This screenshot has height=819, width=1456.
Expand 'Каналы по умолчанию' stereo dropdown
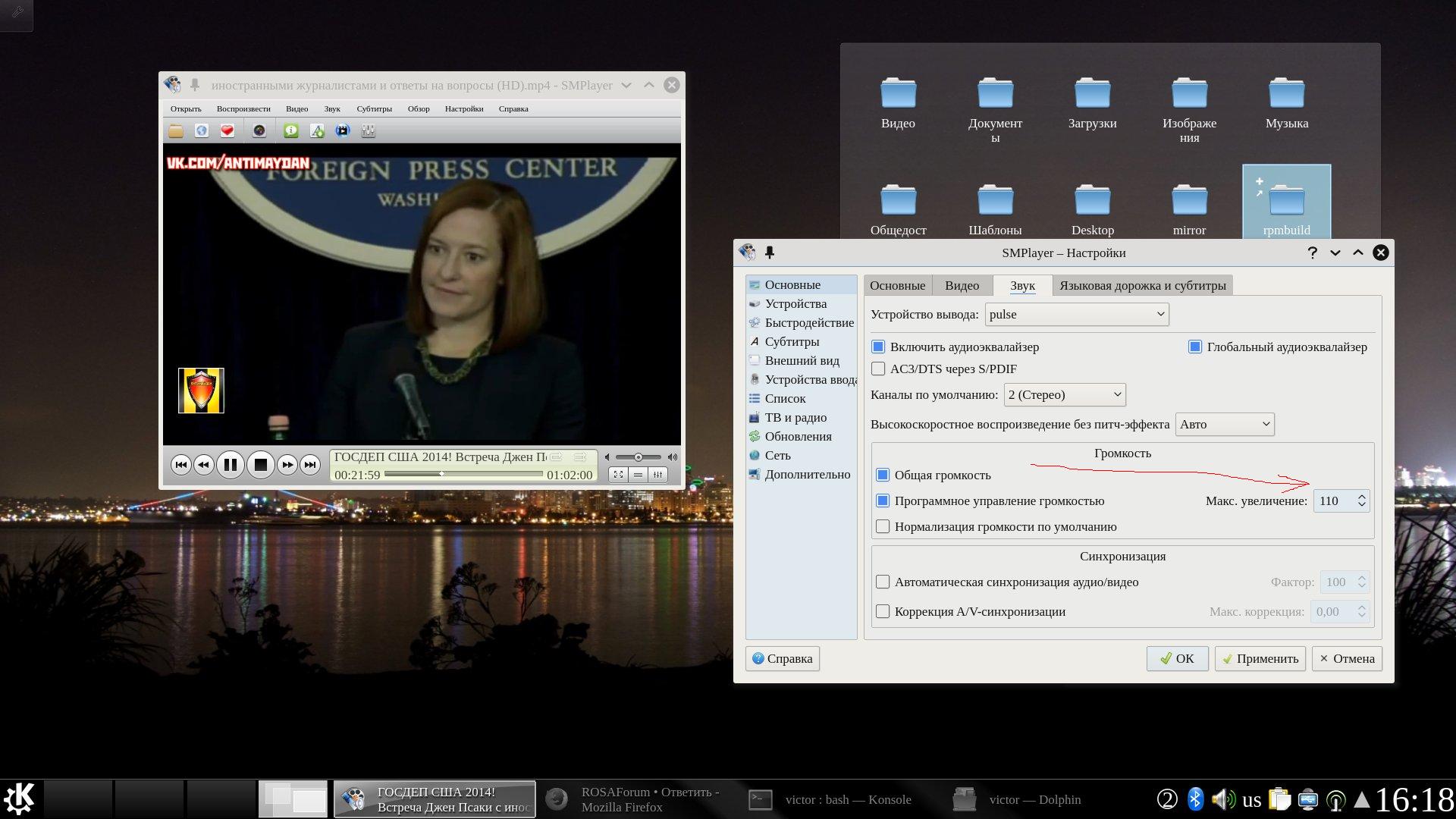[1064, 395]
